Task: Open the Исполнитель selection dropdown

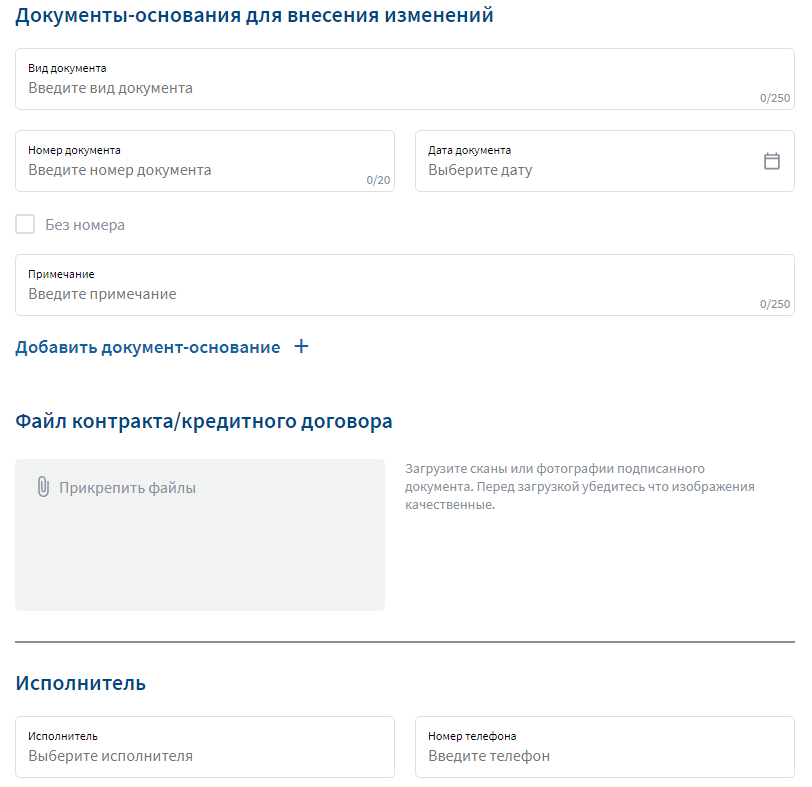Action: click(x=205, y=747)
